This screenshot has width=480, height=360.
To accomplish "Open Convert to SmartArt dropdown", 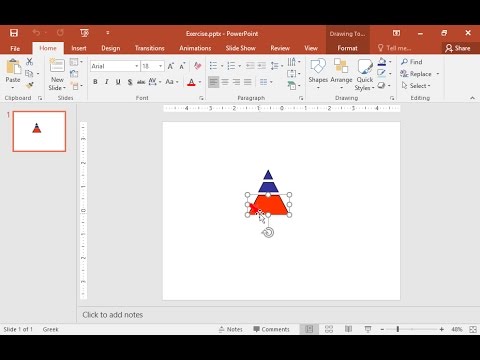I will coord(294,86).
